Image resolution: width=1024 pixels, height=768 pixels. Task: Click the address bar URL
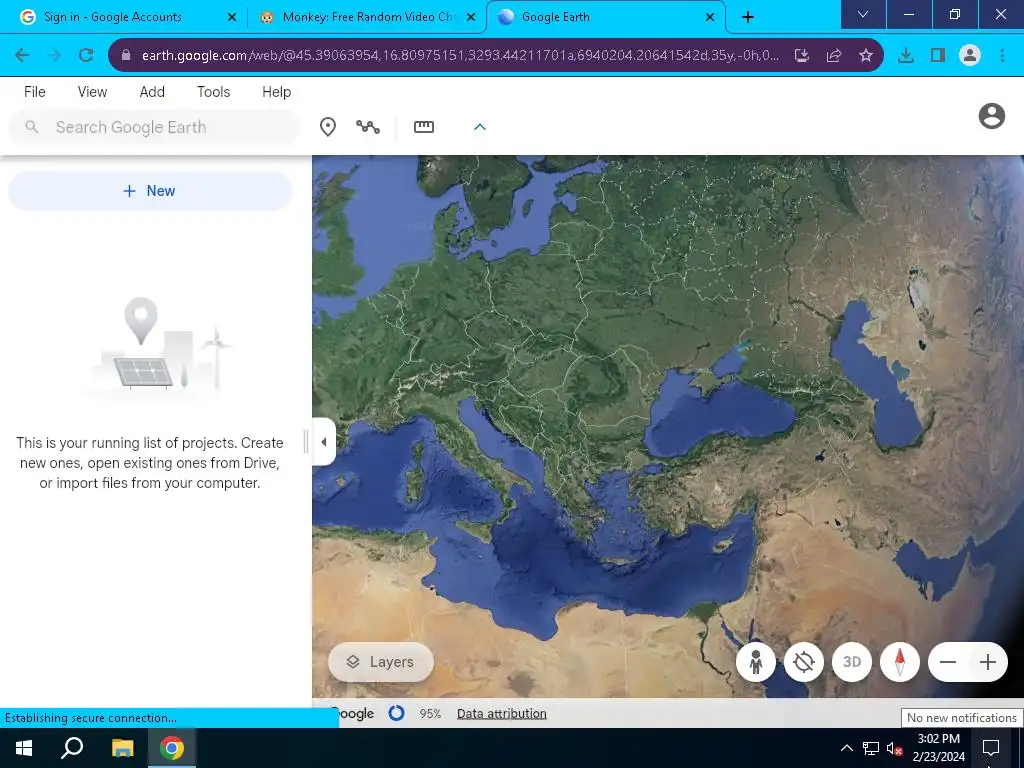coord(460,56)
